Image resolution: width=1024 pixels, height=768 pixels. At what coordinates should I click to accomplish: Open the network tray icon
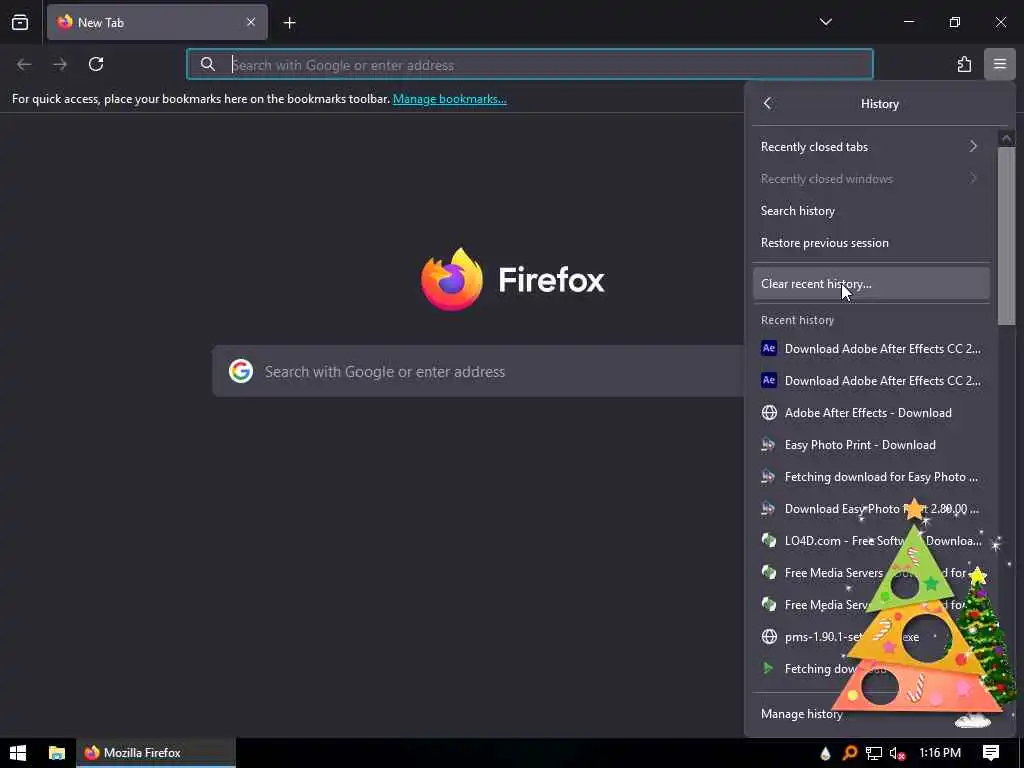click(x=873, y=753)
